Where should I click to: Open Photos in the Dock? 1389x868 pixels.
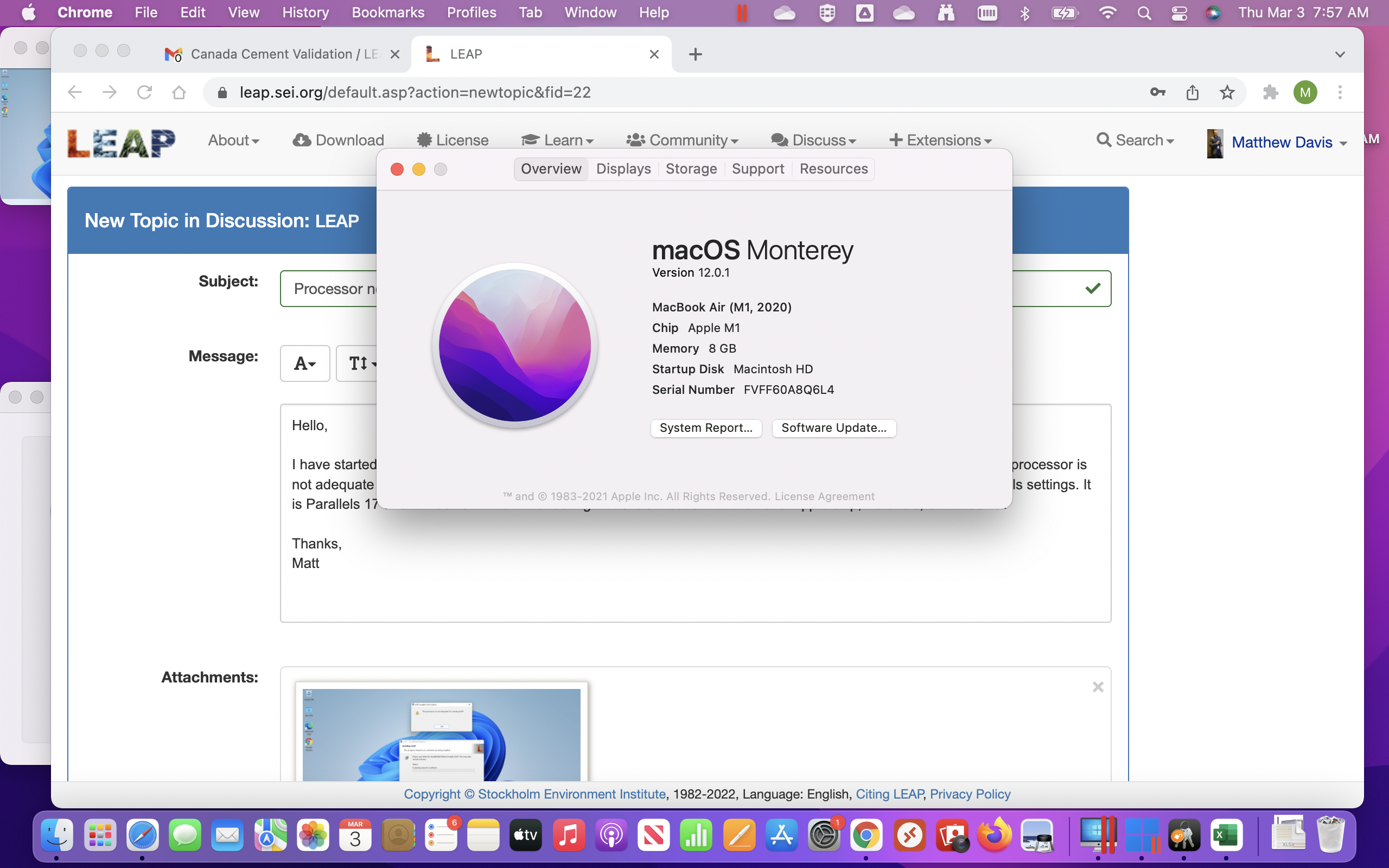click(x=313, y=835)
